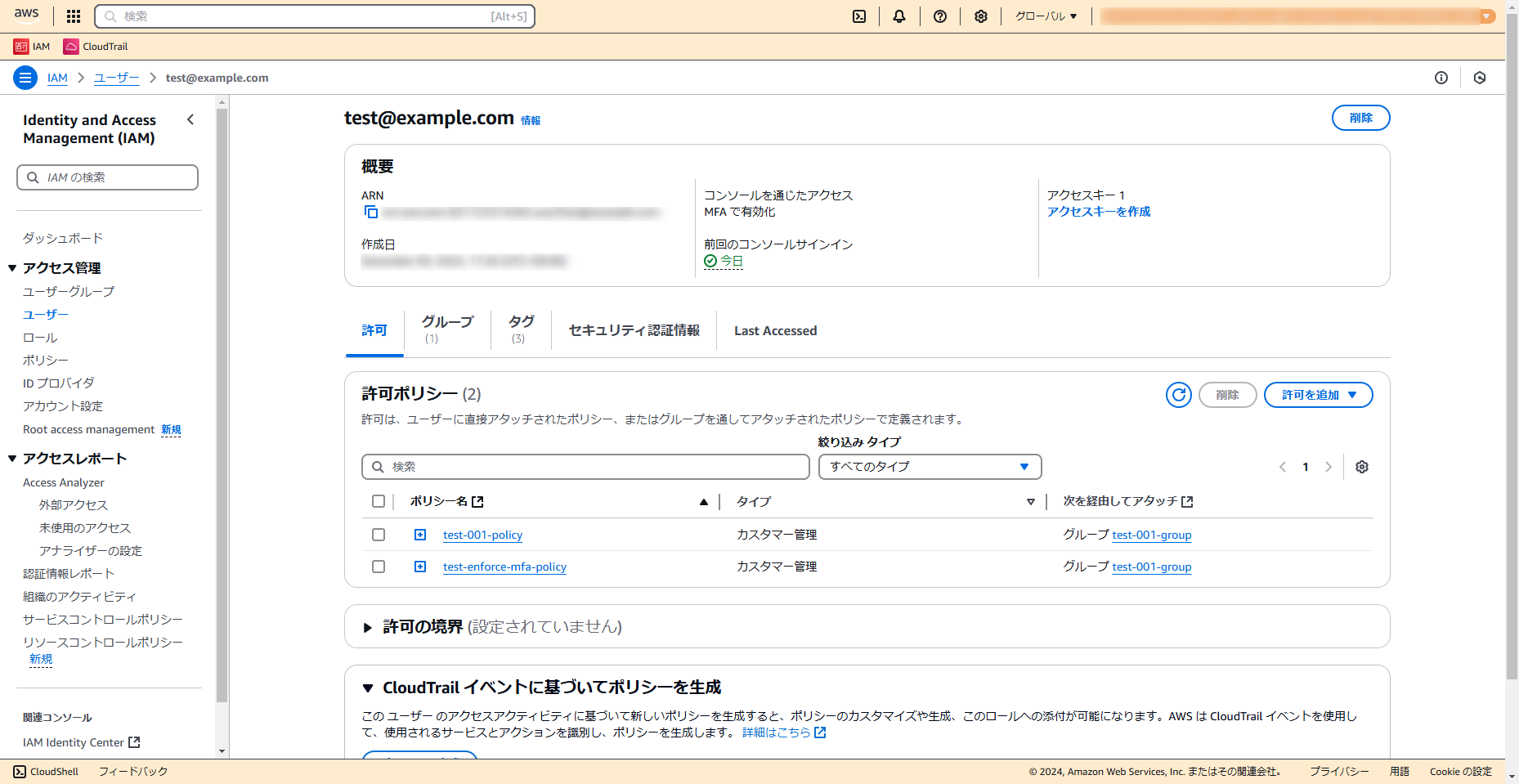Open roles in the sidebar
The height and width of the screenshot is (784, 1519).
(x=40, y=338)
